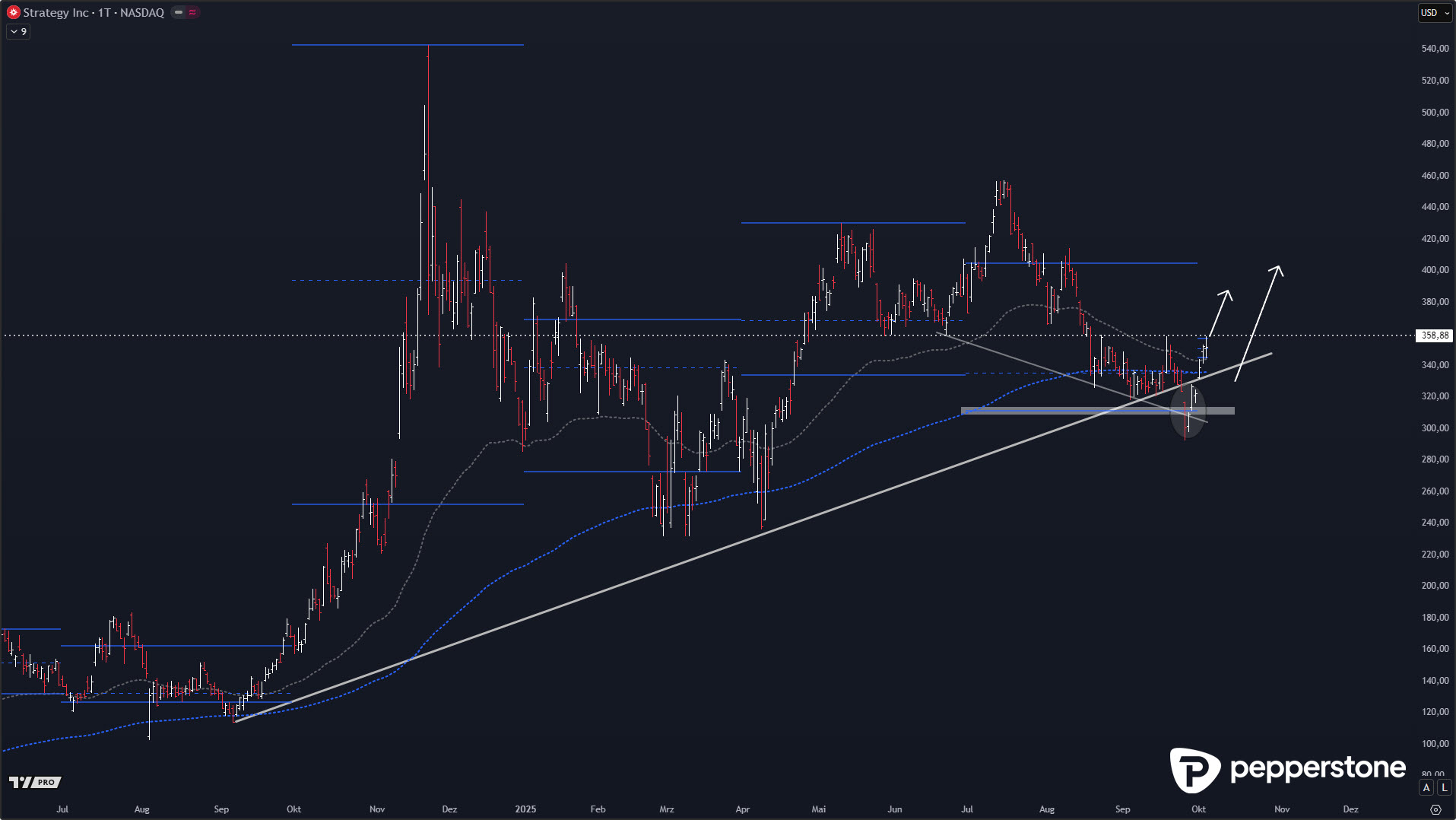Toggle logarithmic scale with the L button
Image resolution: width=1456 pixels, height=820 pixels.
coord(1444,788)
